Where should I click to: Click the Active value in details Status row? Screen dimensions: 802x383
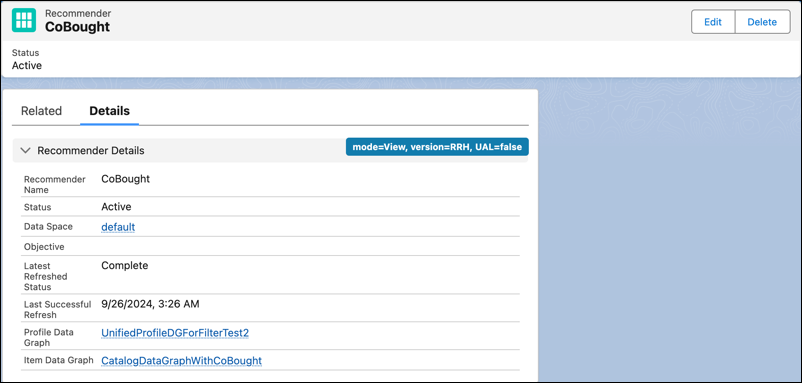point(116,207)
